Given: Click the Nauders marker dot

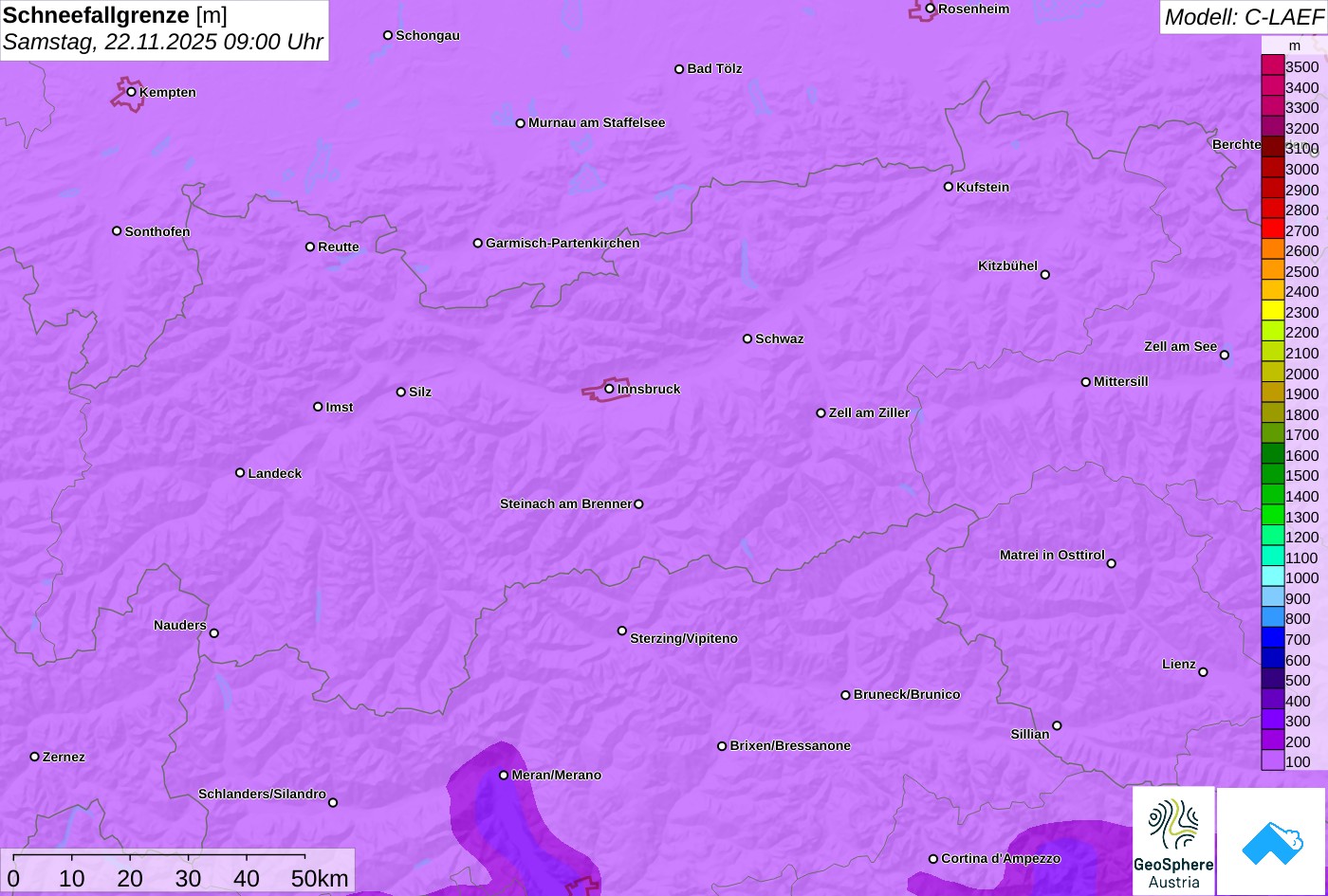Looking at the screenshot, I should tap(214, 633).
